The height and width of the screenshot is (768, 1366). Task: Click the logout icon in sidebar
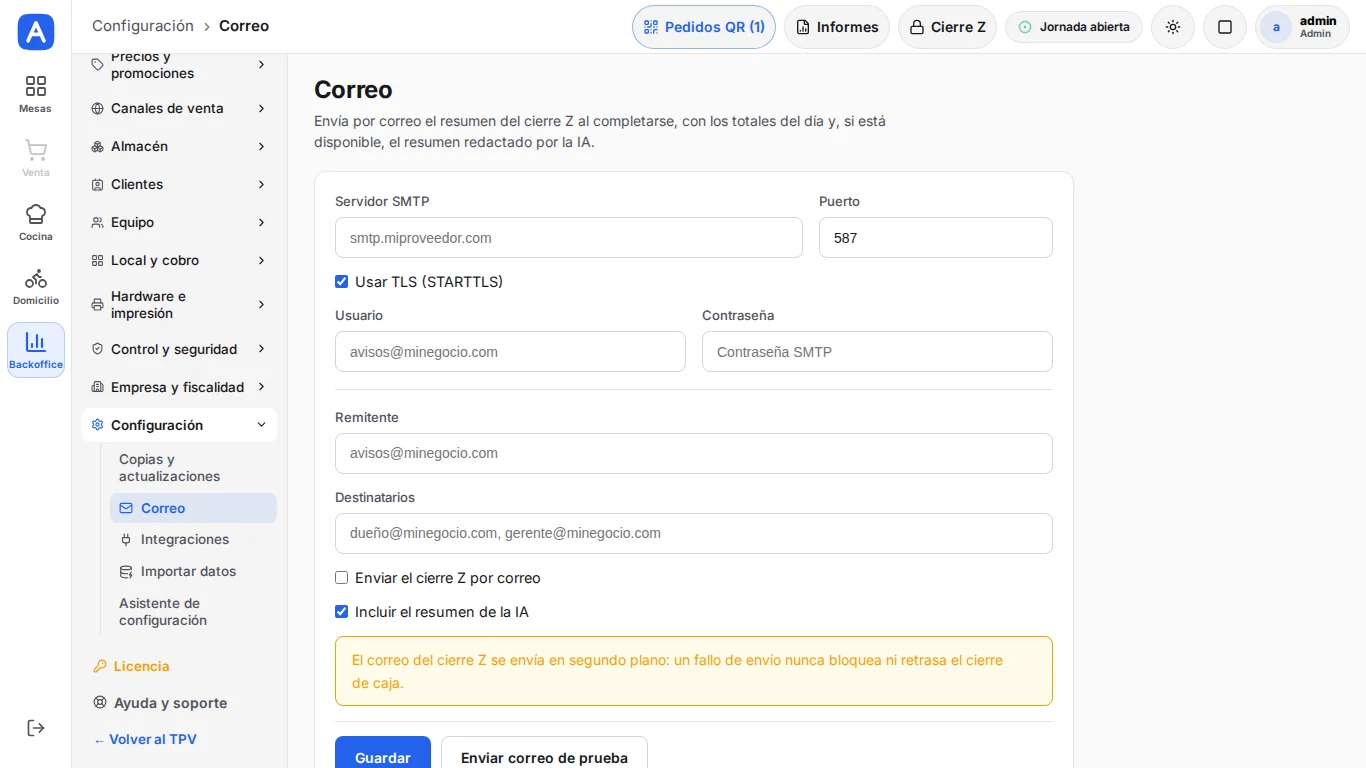pyautogui.click(x=36, y=728)
